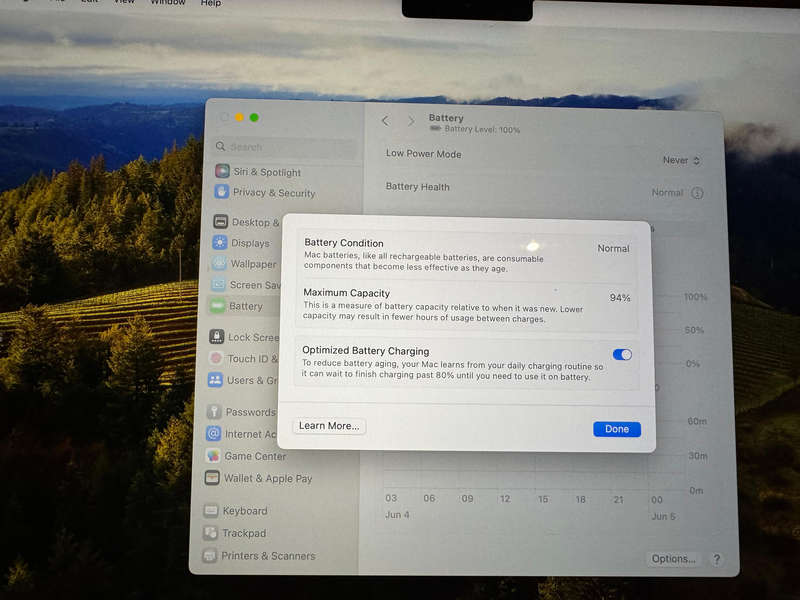Select the Printers & Scanners icon

point(209,555)
